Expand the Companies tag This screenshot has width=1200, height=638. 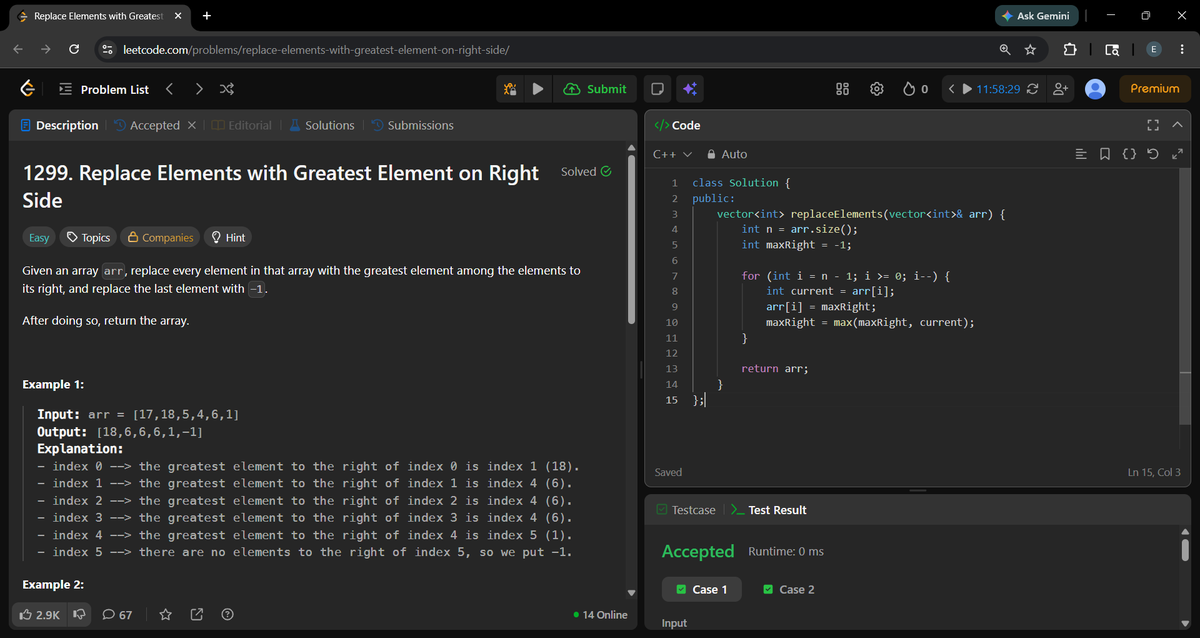click(x=158, y=237)
